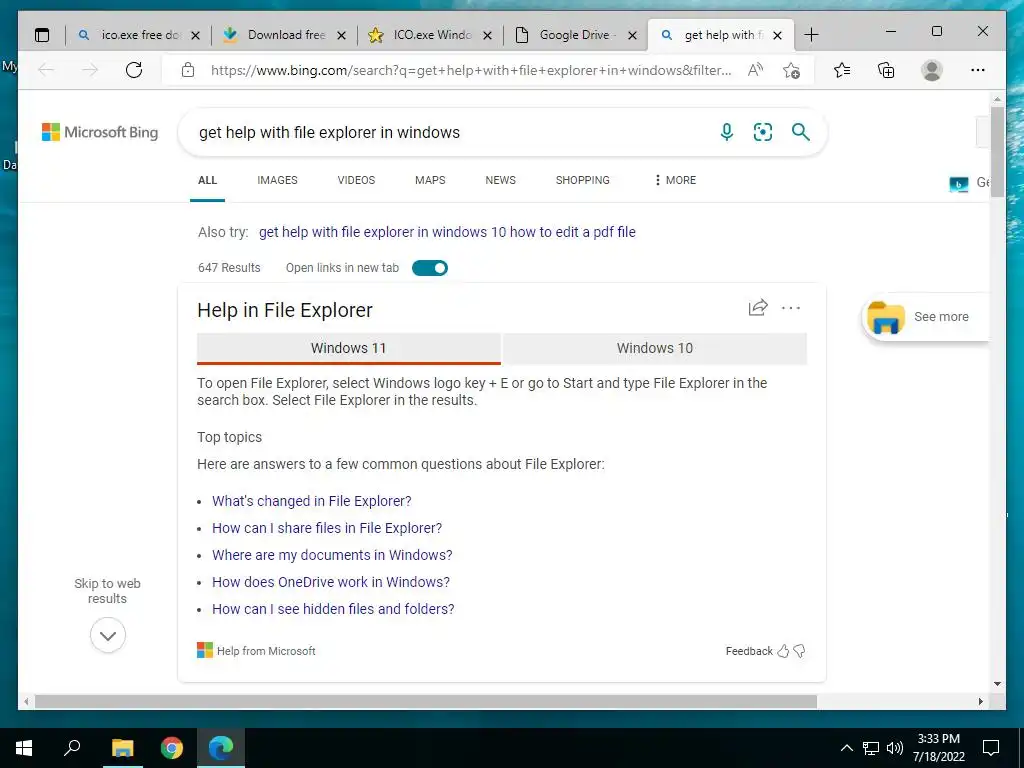Image resolution: width=1024 pixels, height=768 pixels.
Task: Close the 'ico.exe free do' tab
Action: 195,35
